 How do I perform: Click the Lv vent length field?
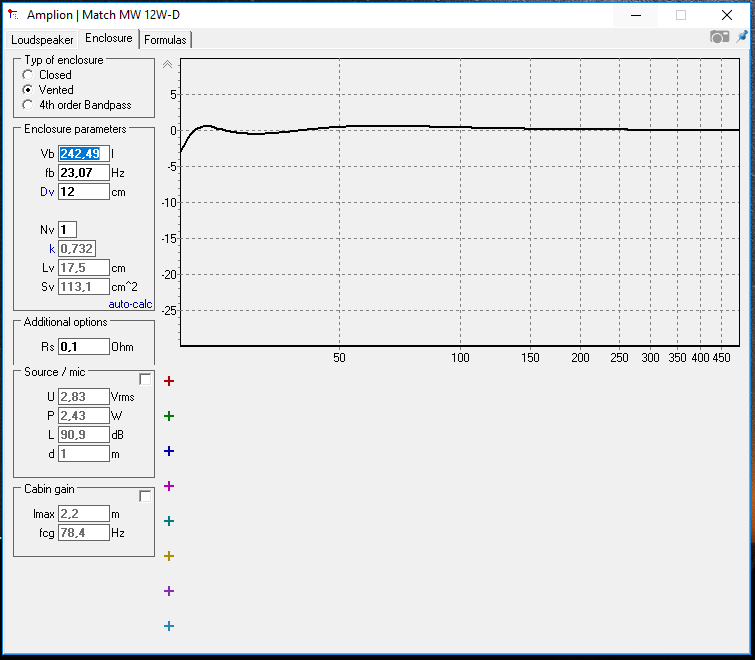click(84, 268)
